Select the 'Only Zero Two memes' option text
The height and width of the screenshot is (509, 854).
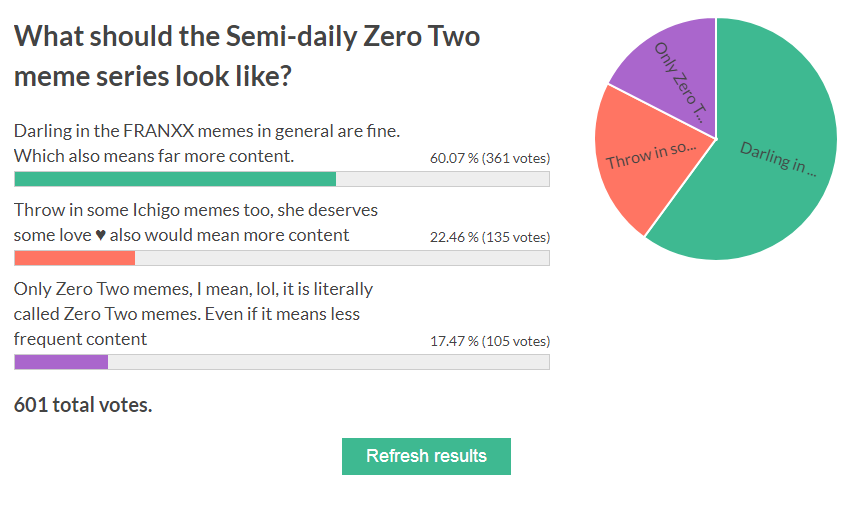[193, 313]
